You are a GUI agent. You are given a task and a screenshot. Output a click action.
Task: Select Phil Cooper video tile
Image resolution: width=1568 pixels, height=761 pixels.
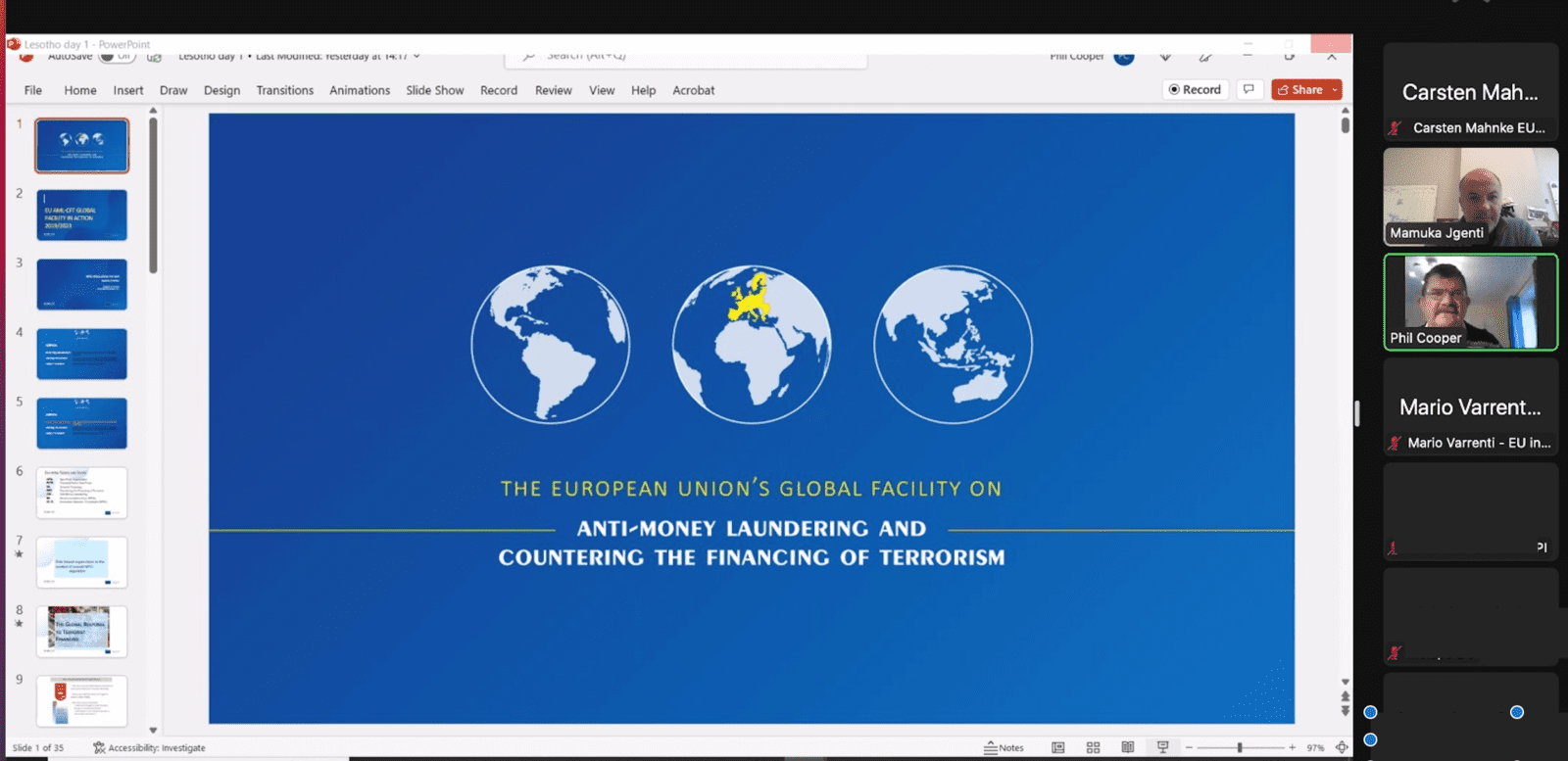pyautogui.click(x=1470, y=302)
